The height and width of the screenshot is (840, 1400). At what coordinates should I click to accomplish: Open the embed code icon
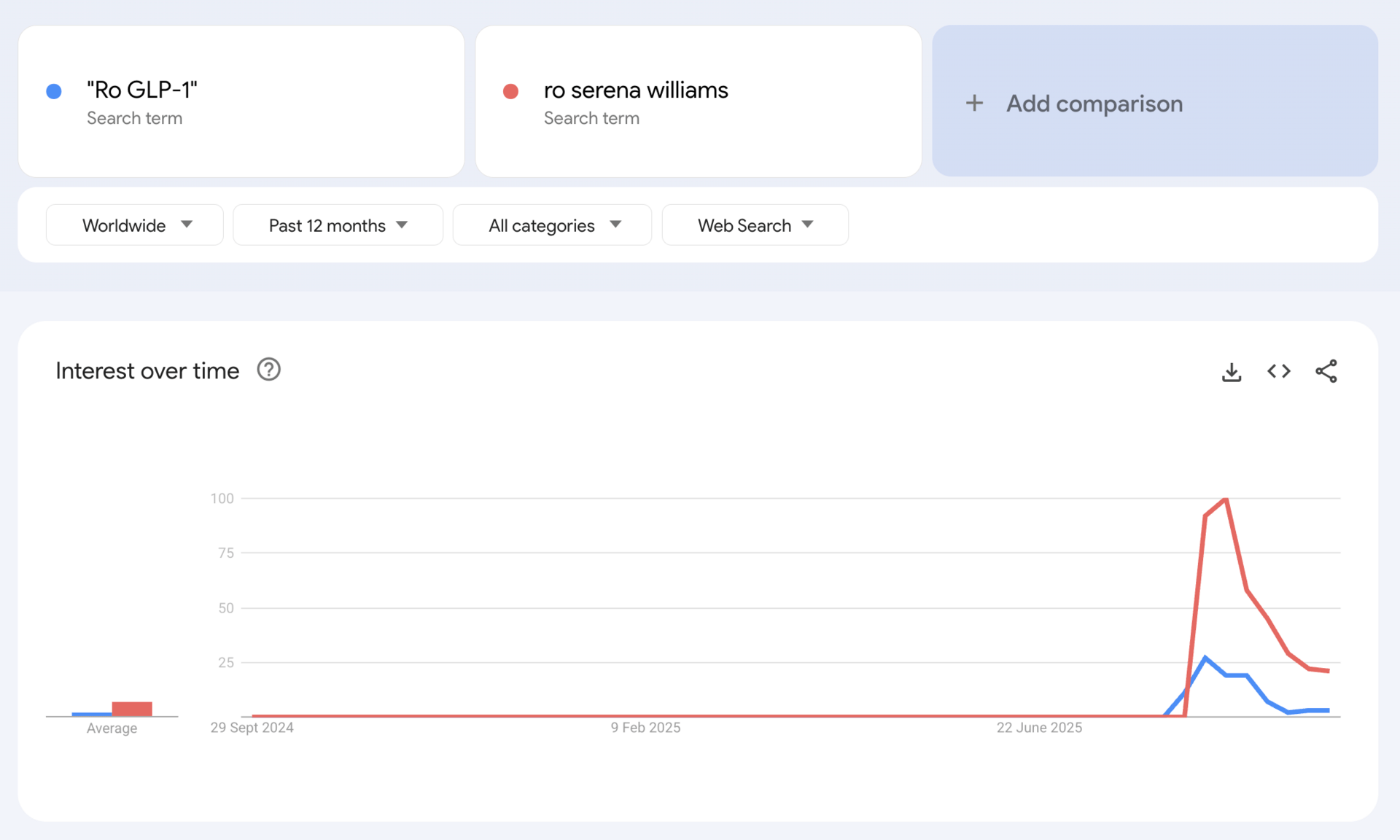(x=1278, y=371)
